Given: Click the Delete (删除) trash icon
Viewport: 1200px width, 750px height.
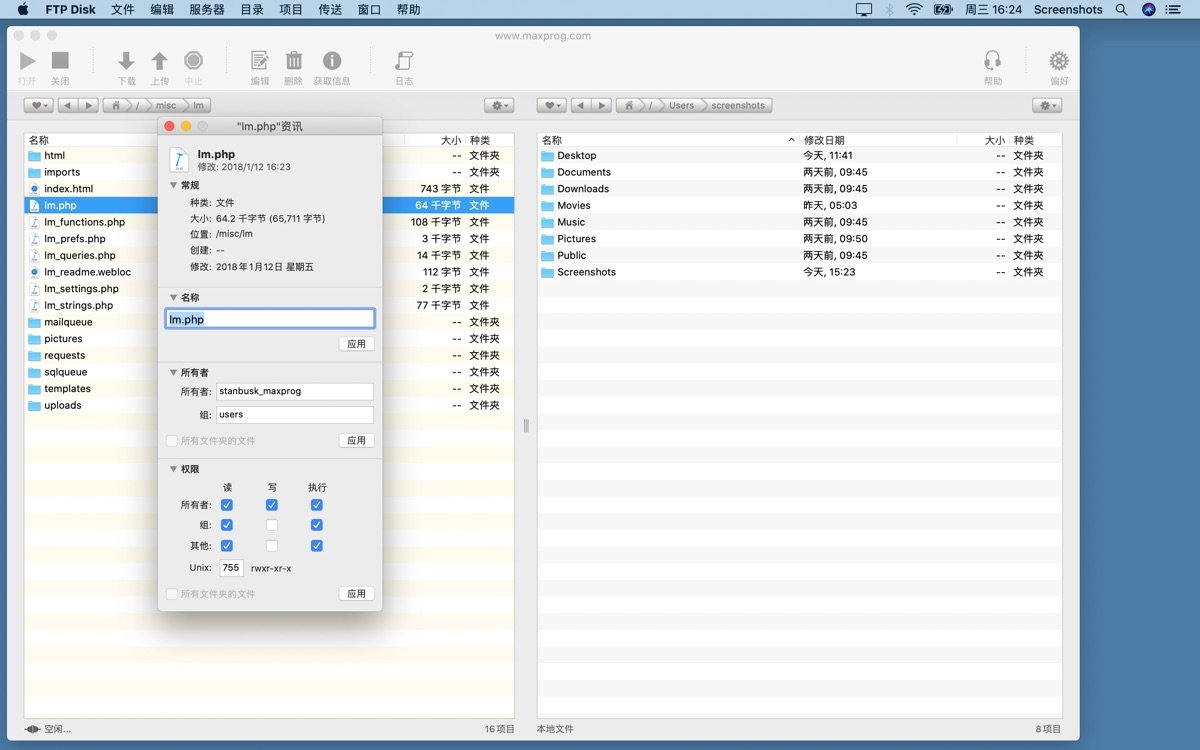Looking at the screenshot, I should (x=294, y=62).
